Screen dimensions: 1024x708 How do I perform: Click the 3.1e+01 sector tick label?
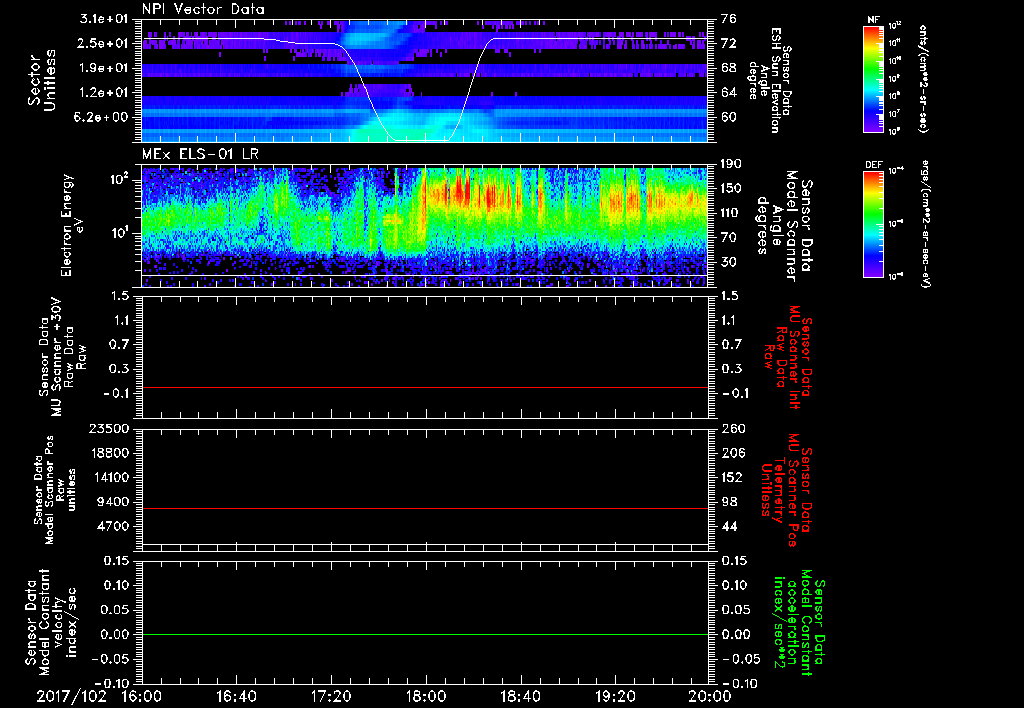pyautogui.click(x=104, y=19)
